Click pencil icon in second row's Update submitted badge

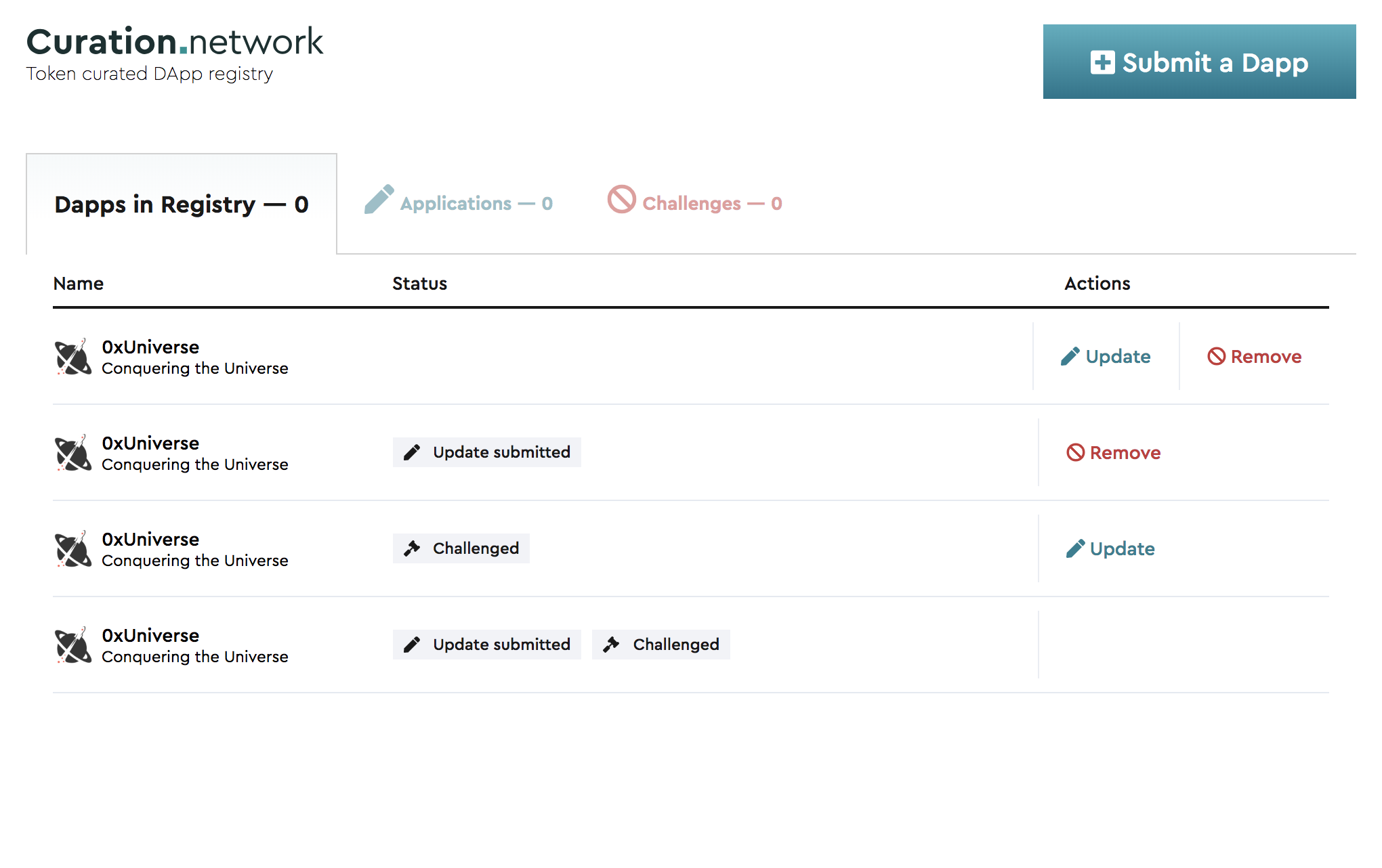[412, 452]
